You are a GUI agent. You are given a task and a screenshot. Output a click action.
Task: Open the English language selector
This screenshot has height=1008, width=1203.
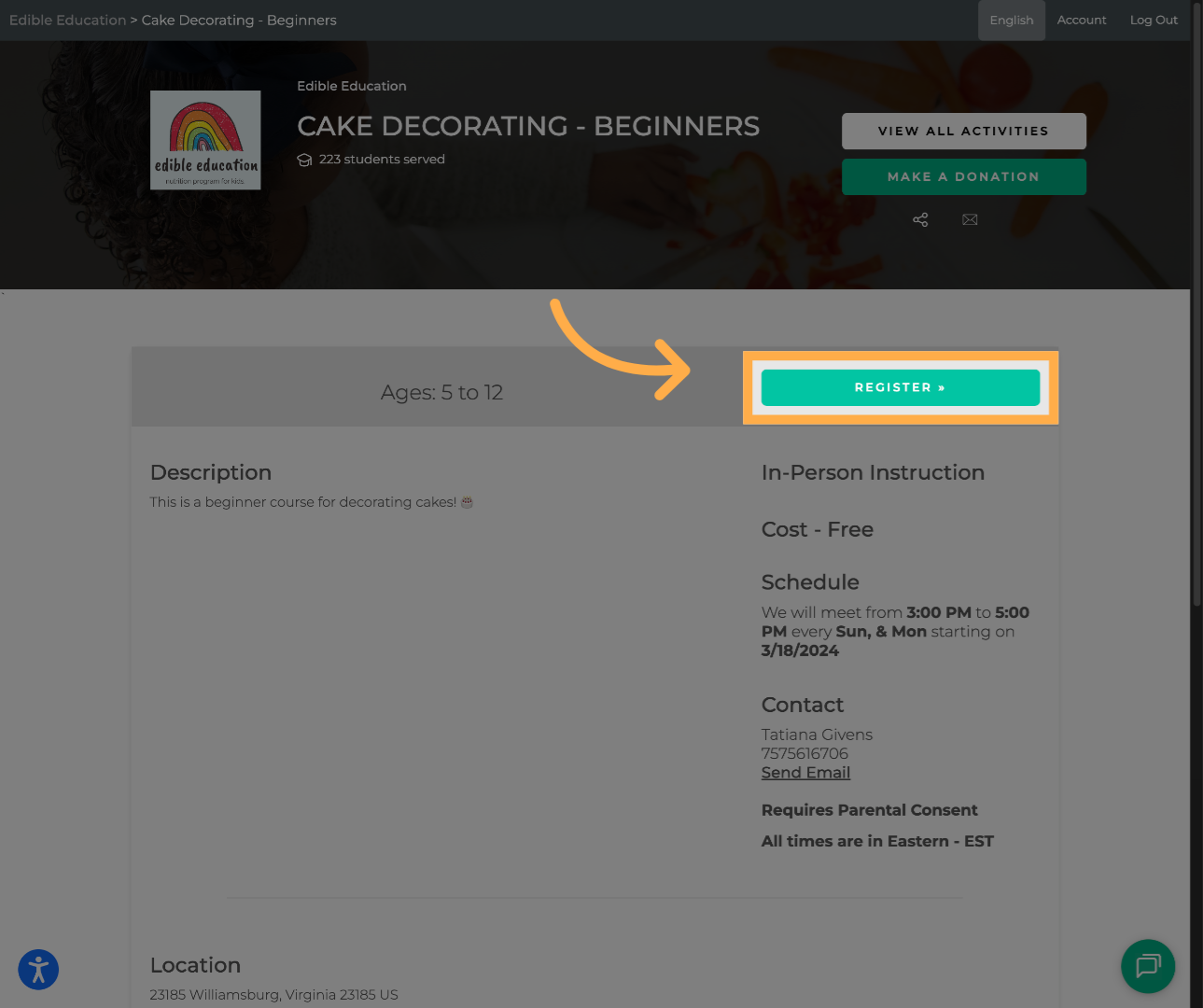(x=1012, y=20)
